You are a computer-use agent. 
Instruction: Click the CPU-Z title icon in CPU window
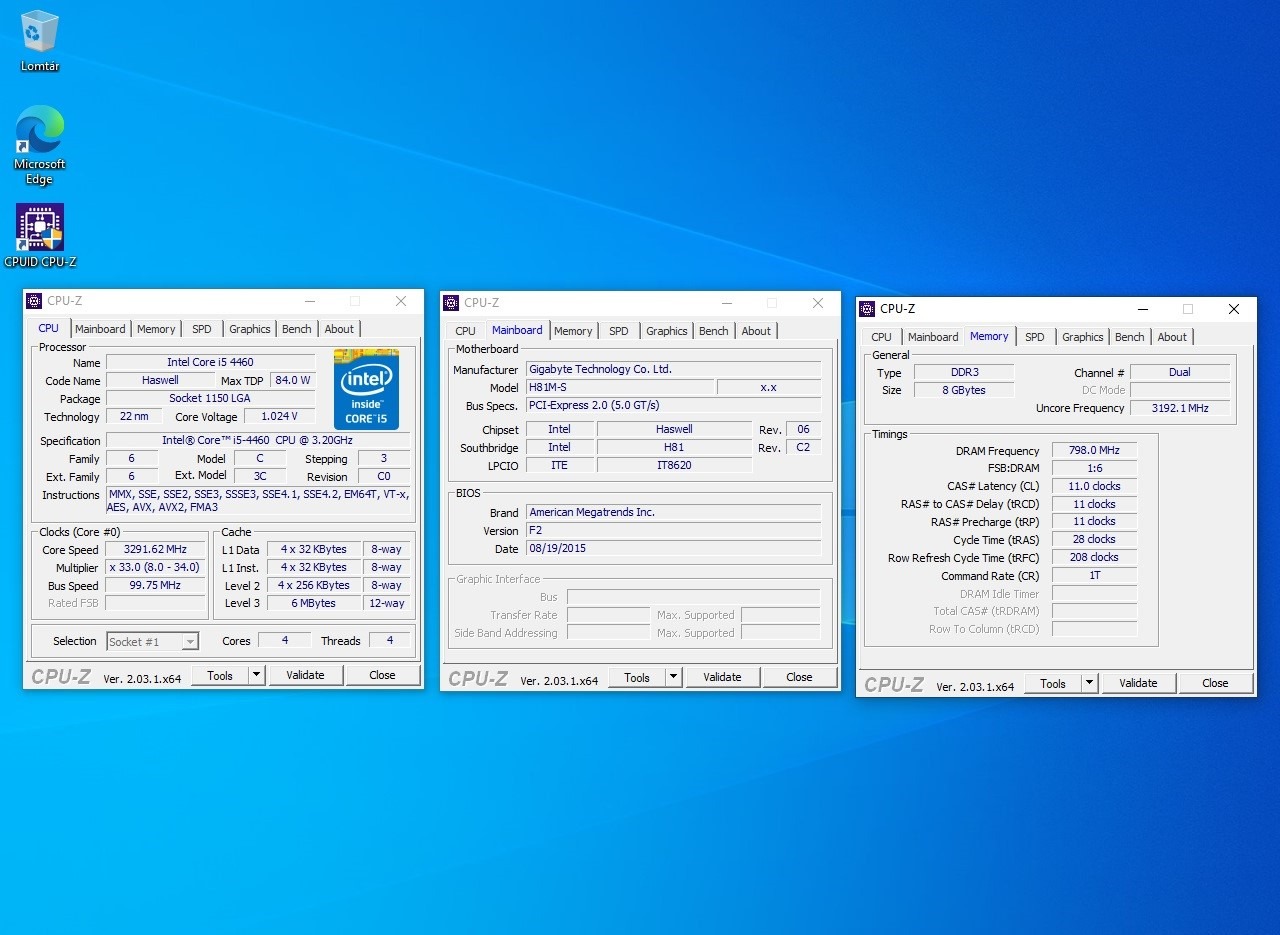(x=34, y=301)
